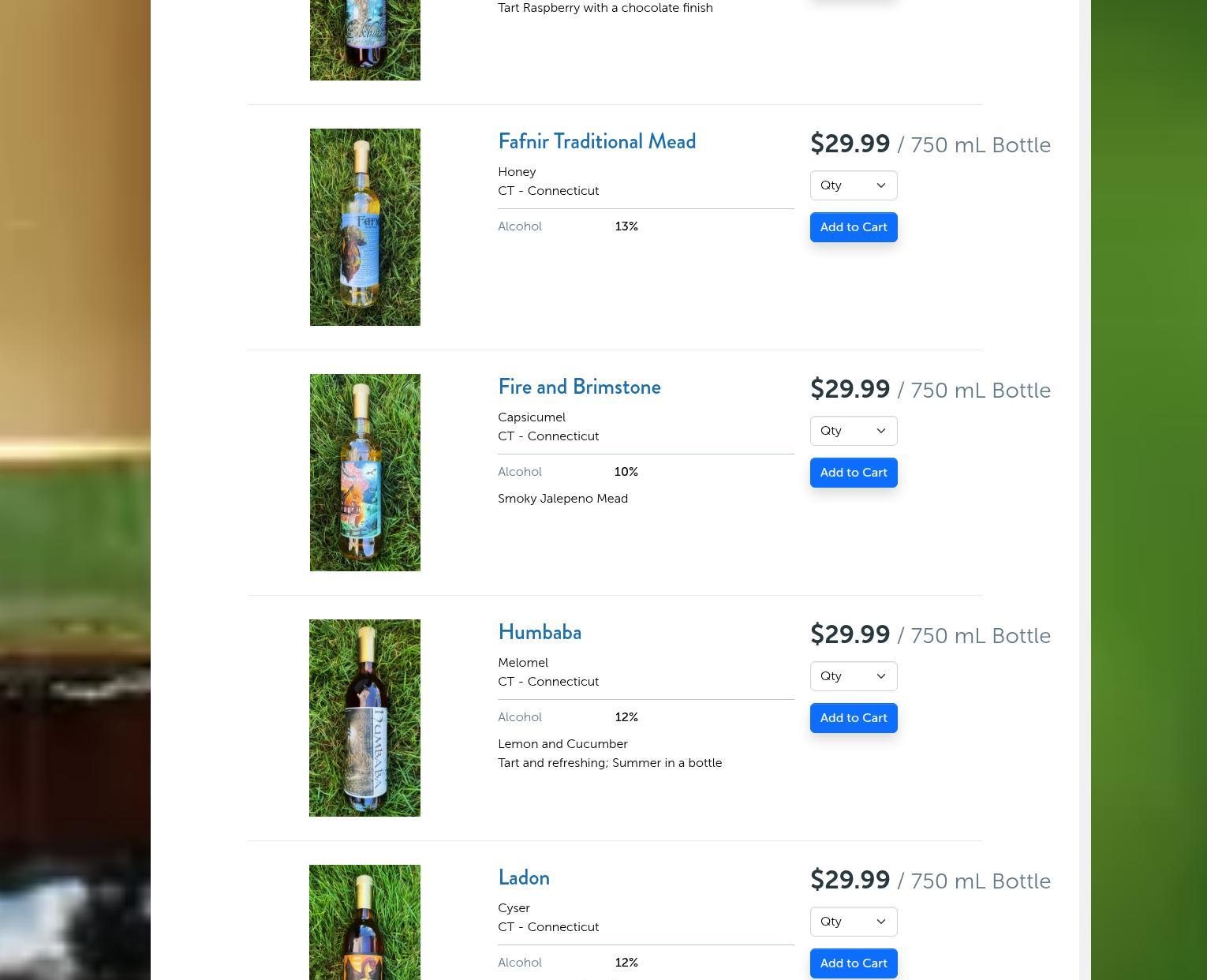The image size is (1207, 980).
Task: Expand Qty dropdown for Fafnir Traditional Mead
Action: (854, 185)
